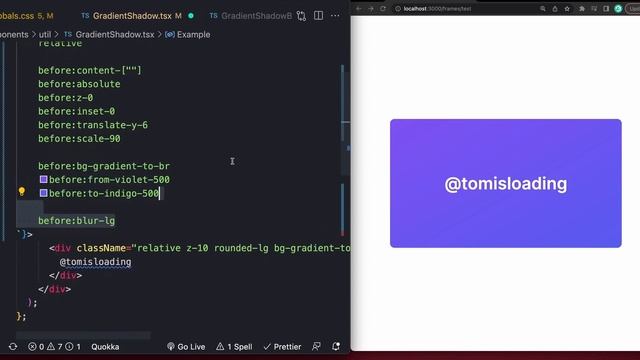Open problems errors and warnings count
The image size is (640, 360).
click(x=54, y=347)
